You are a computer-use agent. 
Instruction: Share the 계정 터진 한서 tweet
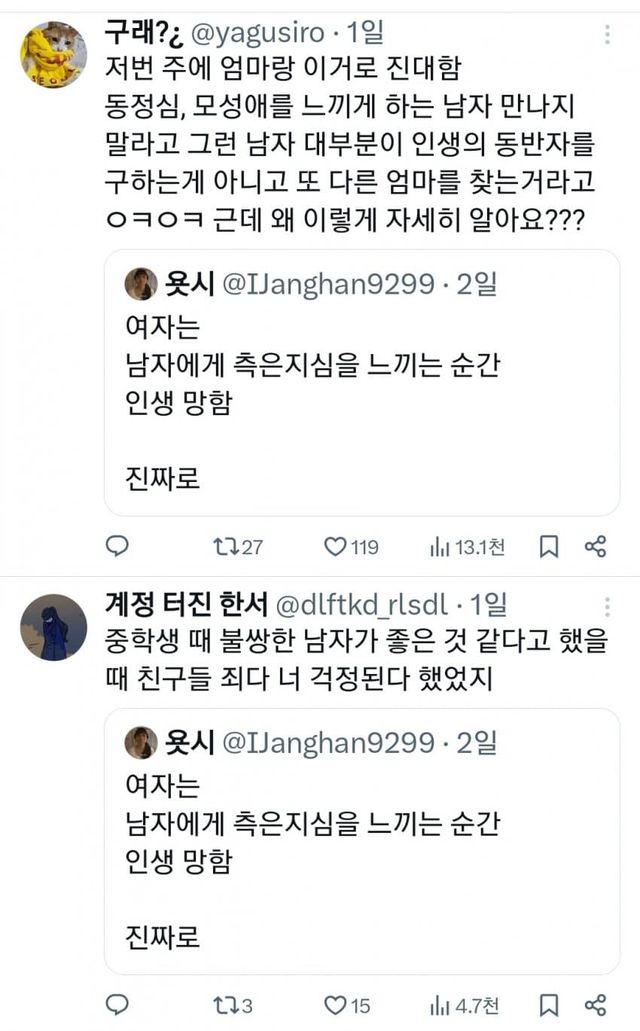click(595, 1004)
